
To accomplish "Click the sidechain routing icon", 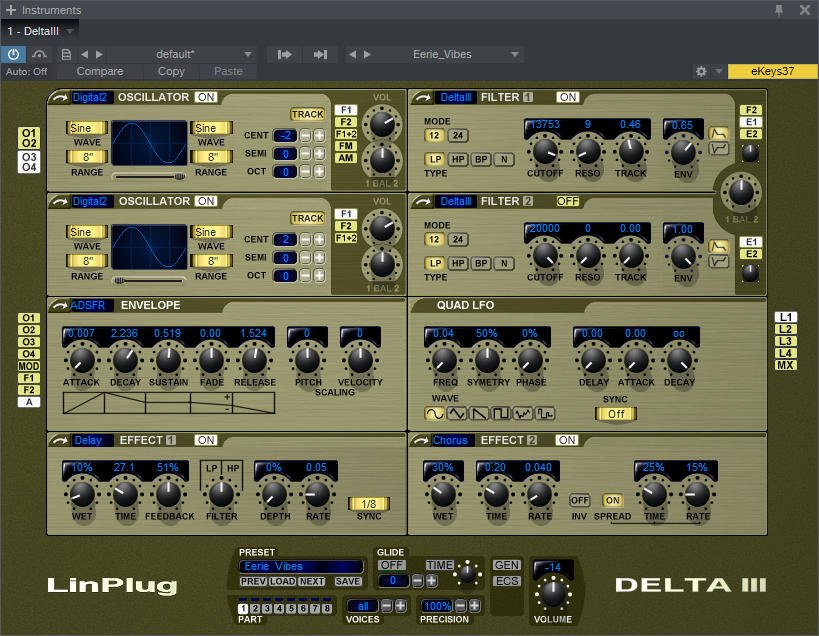I will pos(39,54).
